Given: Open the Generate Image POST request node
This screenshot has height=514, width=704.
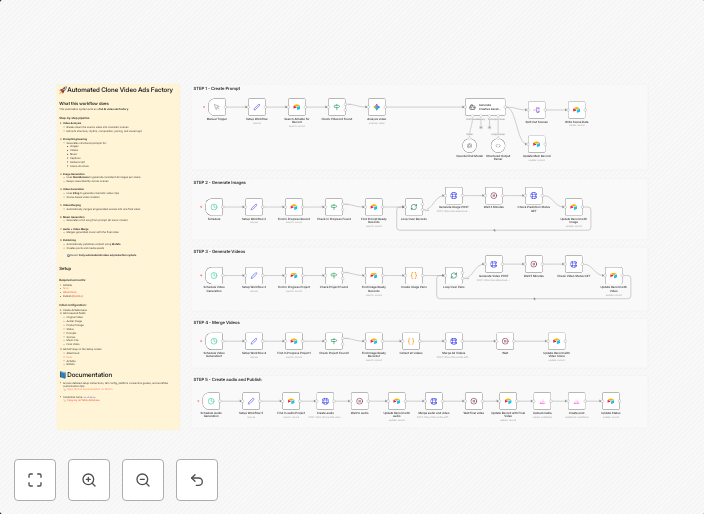Looking at the screenshot, I should tap(453, 196).
